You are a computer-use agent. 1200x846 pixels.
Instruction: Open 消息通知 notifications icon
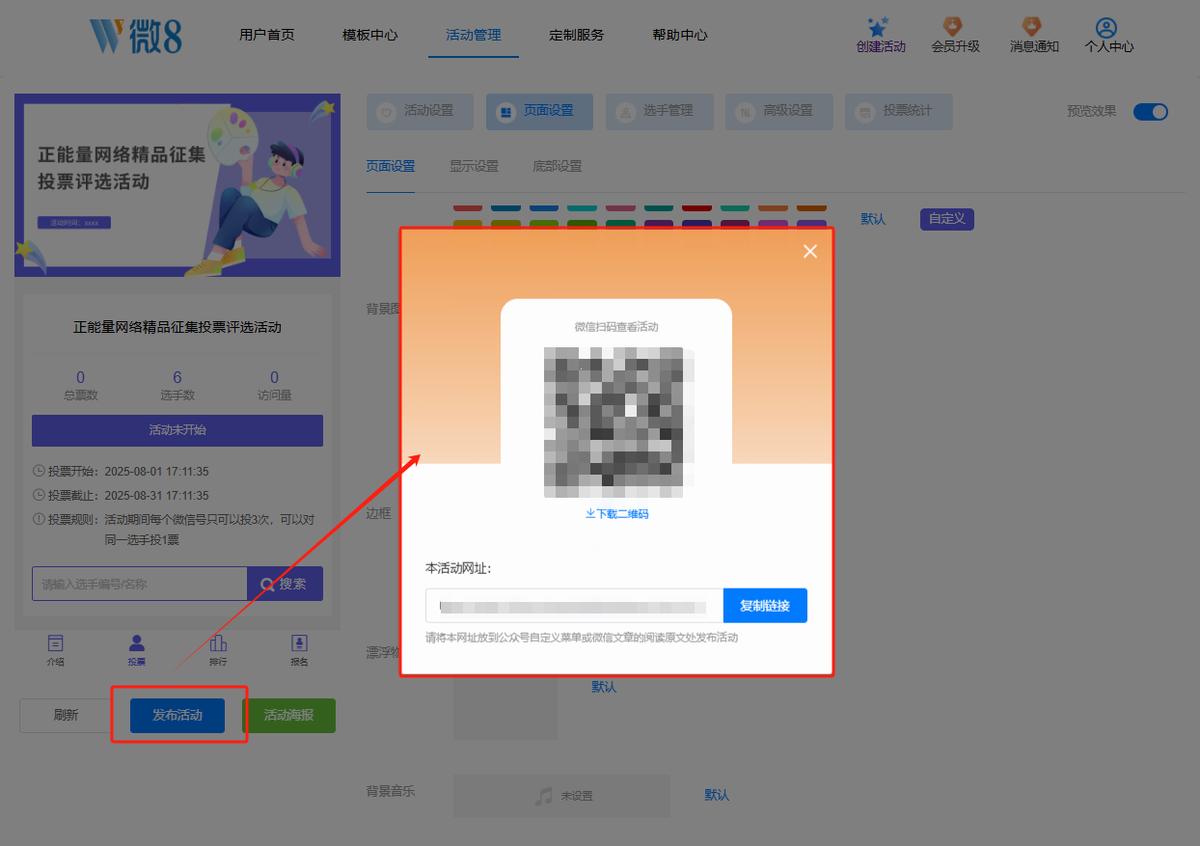tap(1032, 26)
